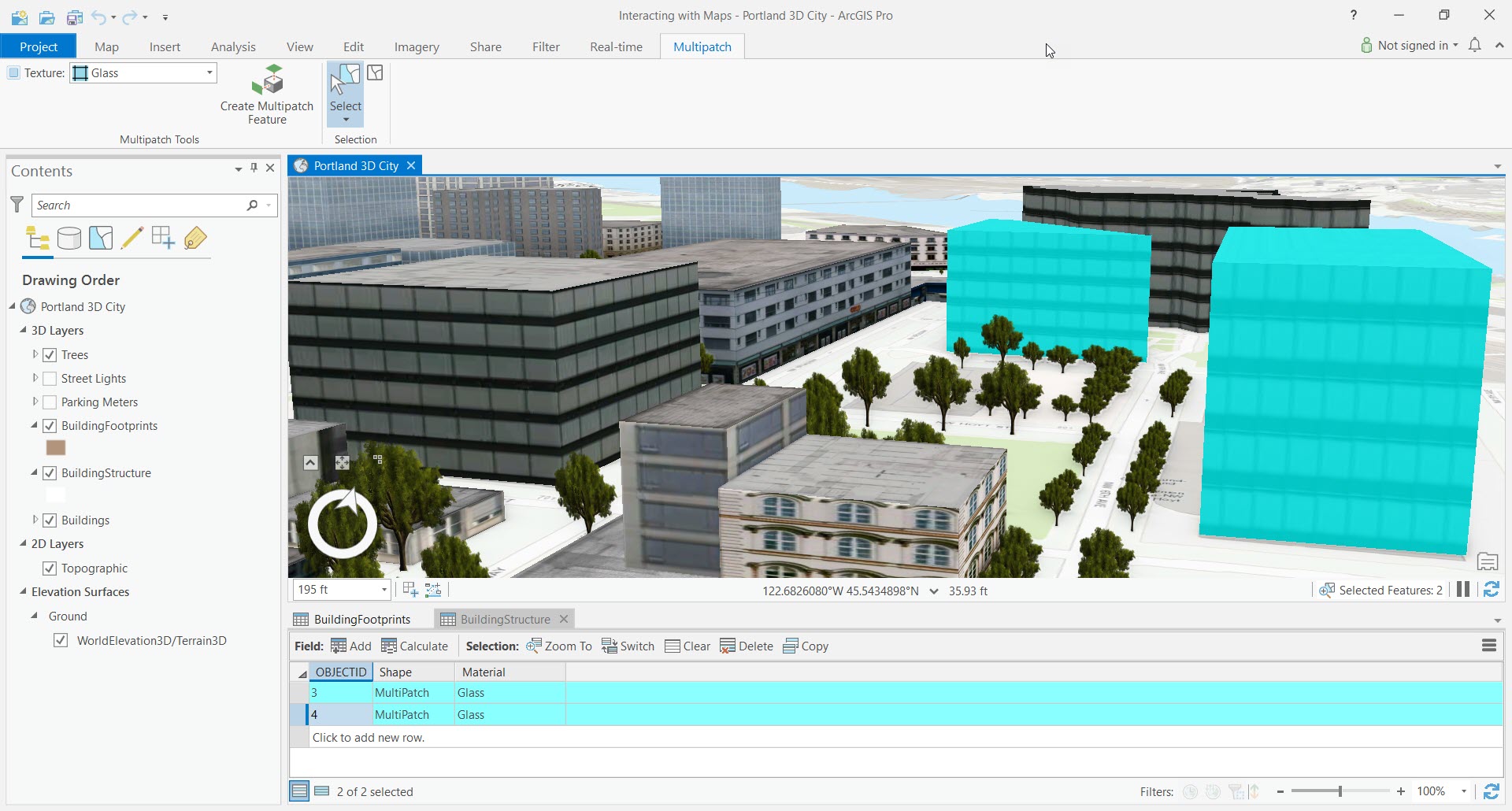Screen dimensions: 1512x811
Task: Toggle the Trees layer checkbox
Action: coord(50,355)
